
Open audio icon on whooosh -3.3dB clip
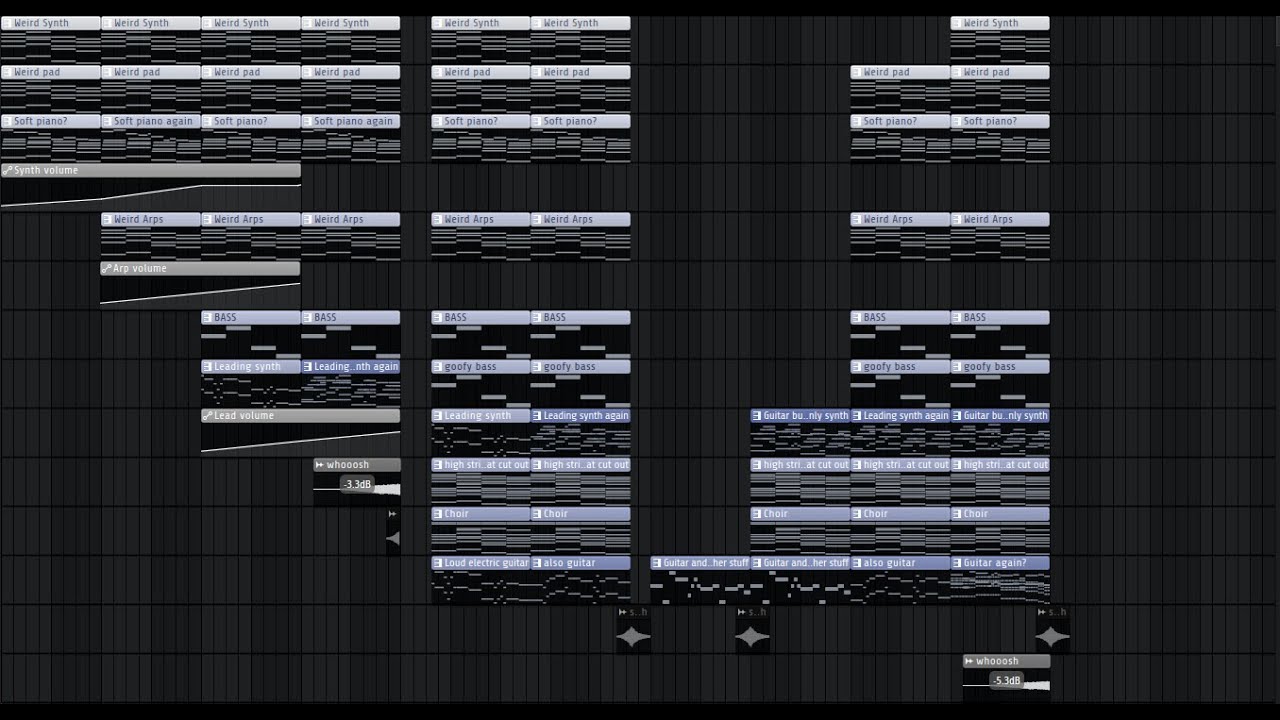(320, 465)
